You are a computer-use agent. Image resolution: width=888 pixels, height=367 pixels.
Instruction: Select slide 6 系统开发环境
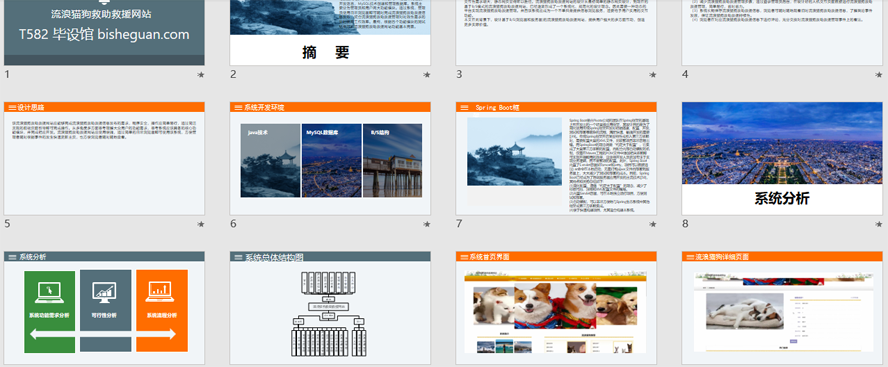330,159
